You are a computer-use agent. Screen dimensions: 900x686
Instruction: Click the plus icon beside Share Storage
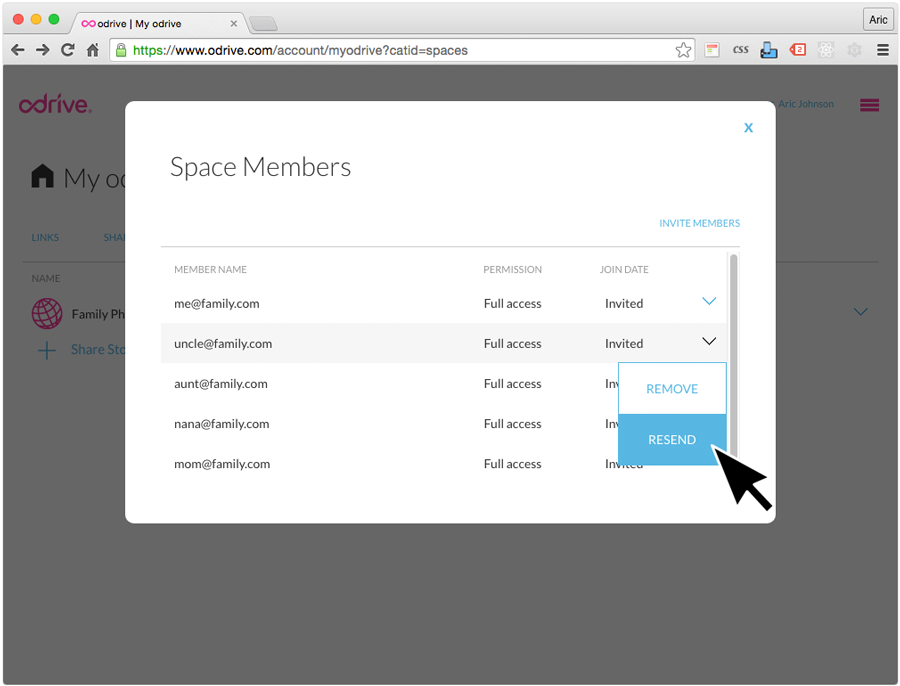coord(46,350)
